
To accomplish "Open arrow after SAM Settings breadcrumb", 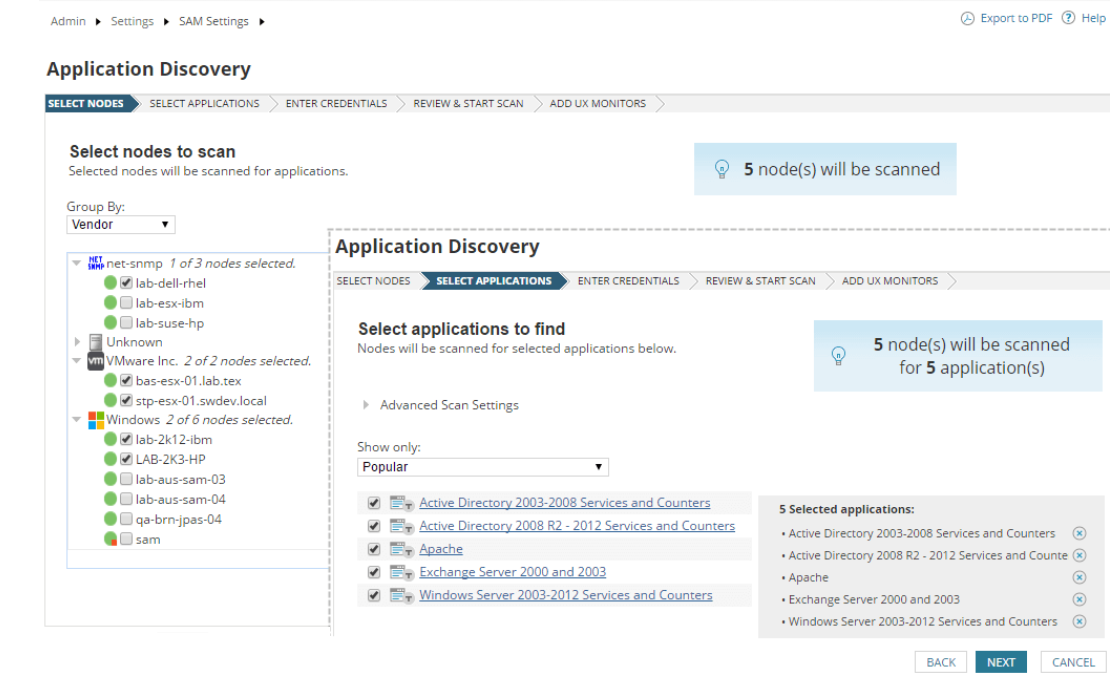I will tap(262, 22).
